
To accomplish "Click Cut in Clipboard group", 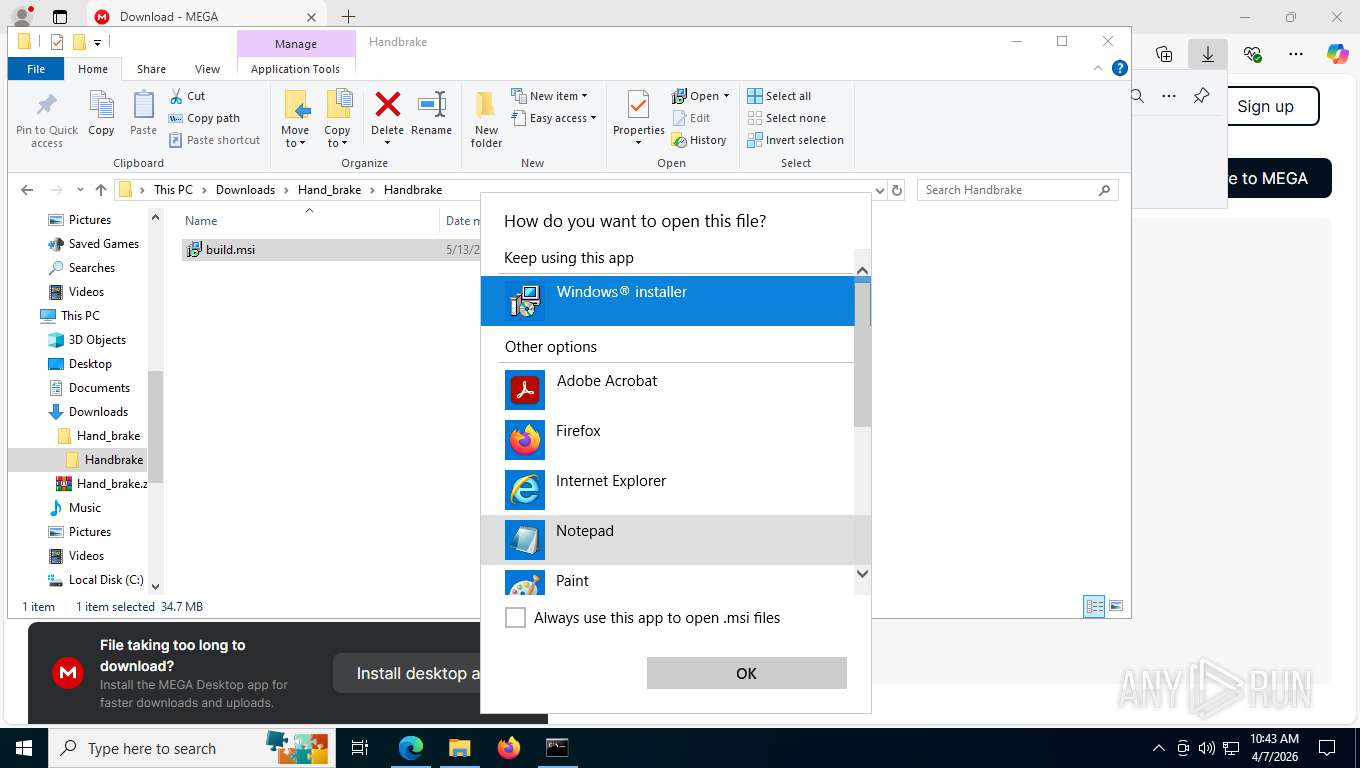I will [187, 96].
